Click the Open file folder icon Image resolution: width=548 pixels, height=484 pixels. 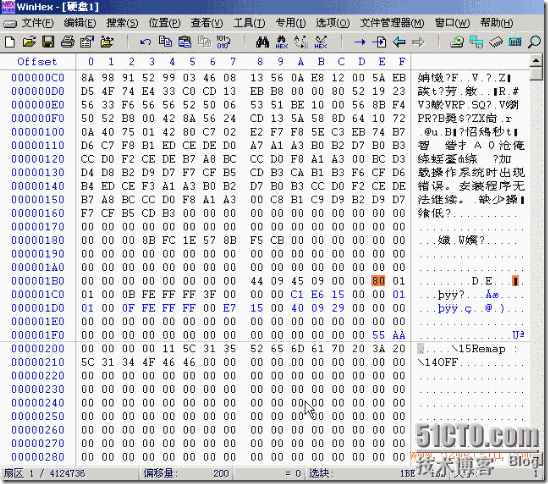coord(29,42)
